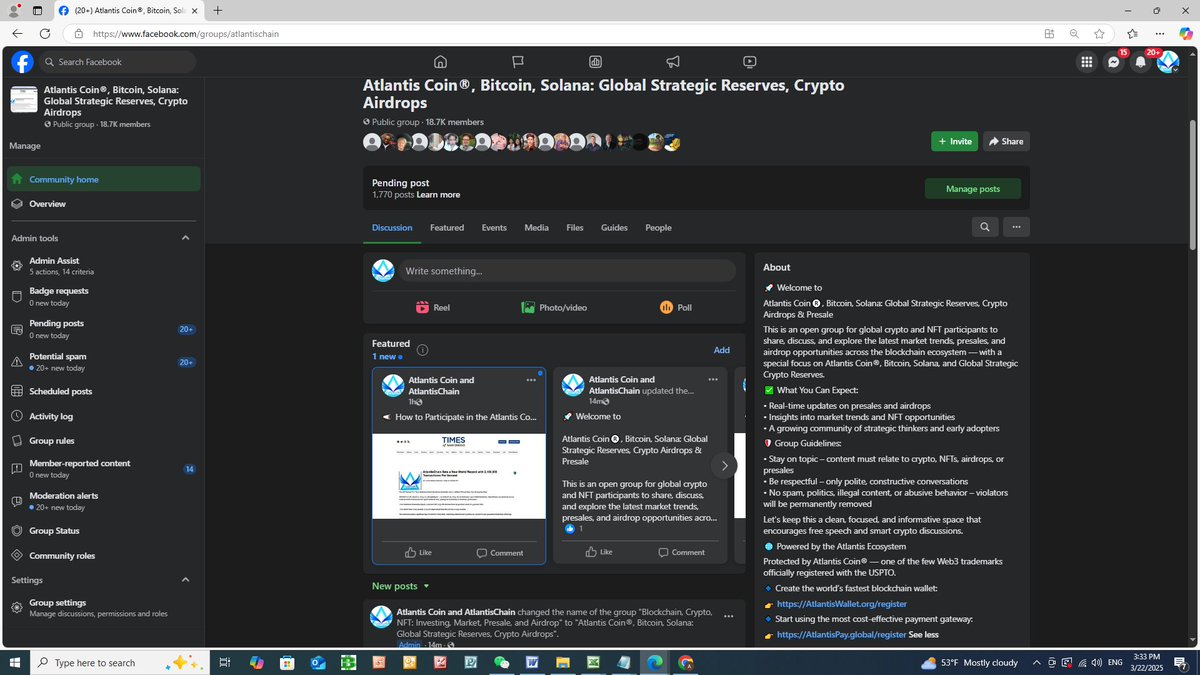Open the Activity log
The image size is (1200, 675).
[x=103, y=416]
